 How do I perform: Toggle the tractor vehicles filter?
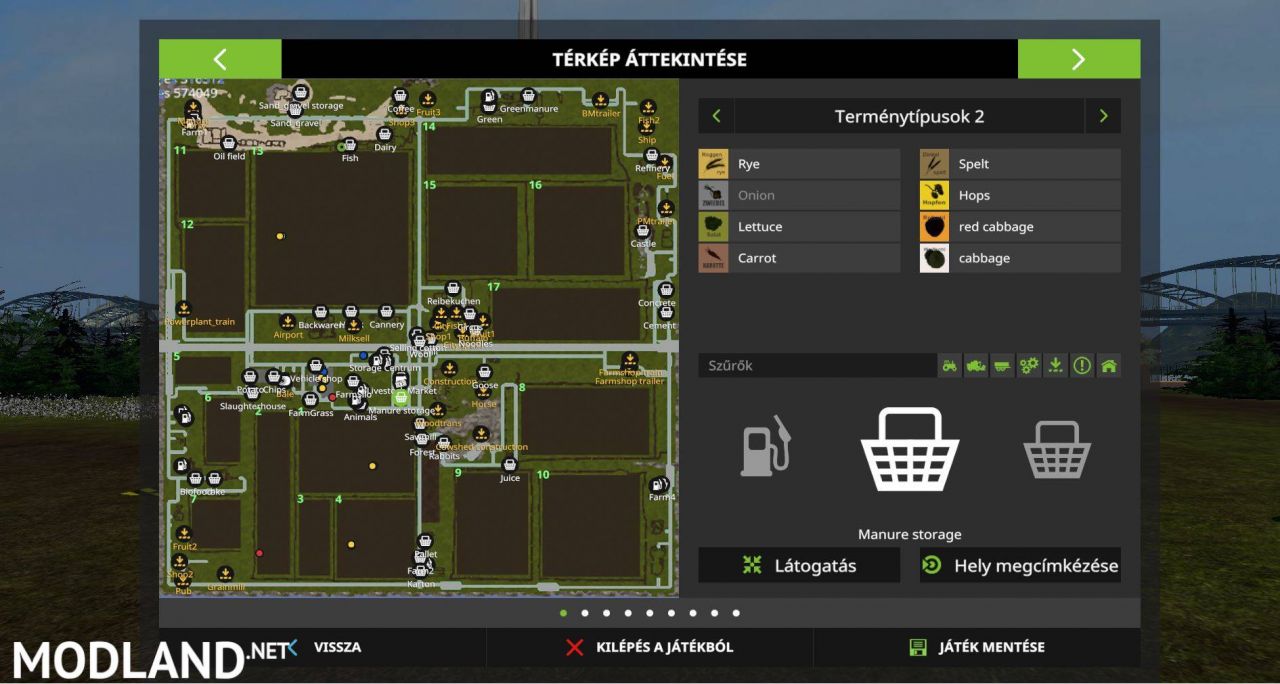(x=949, y=366)
